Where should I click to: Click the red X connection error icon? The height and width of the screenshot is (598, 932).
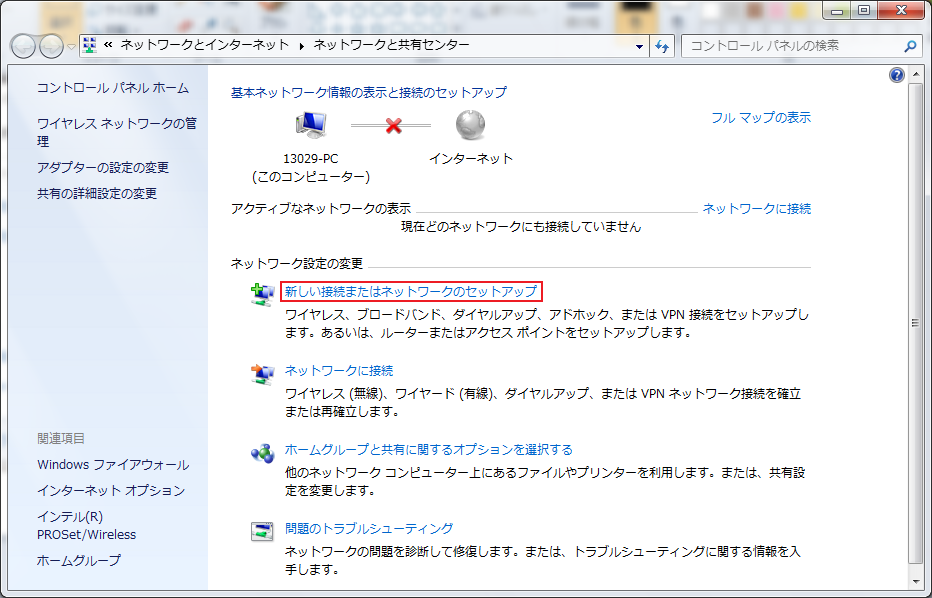click(393, 126)
